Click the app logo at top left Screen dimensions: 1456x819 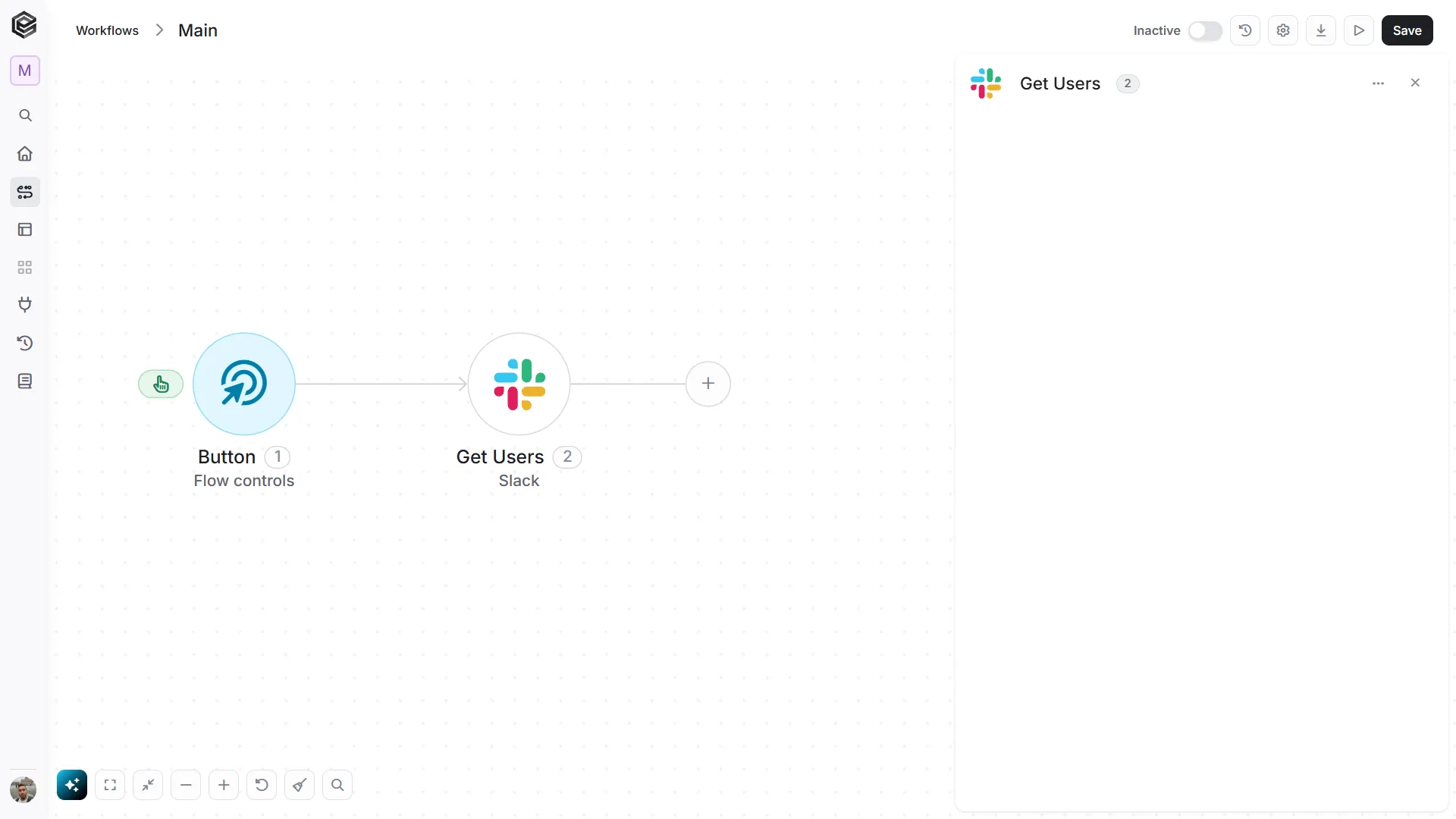[24, 25]
